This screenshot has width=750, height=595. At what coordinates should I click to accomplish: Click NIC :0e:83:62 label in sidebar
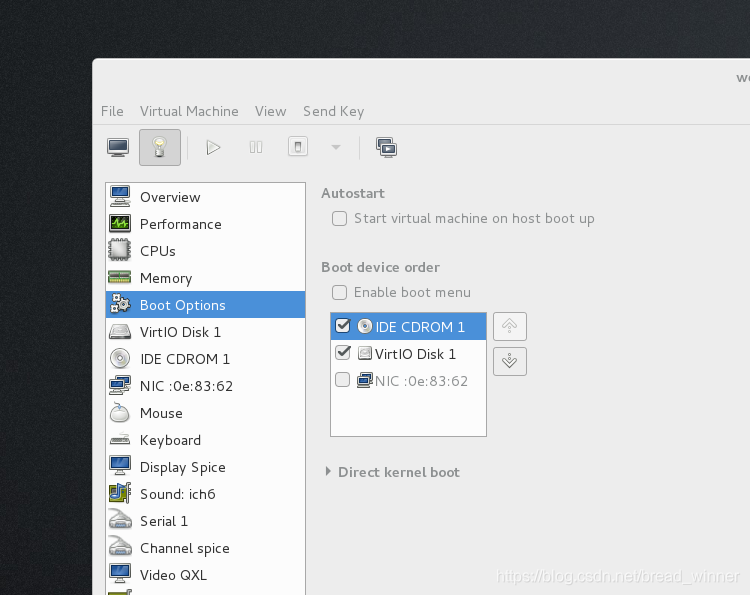point(186,386)
